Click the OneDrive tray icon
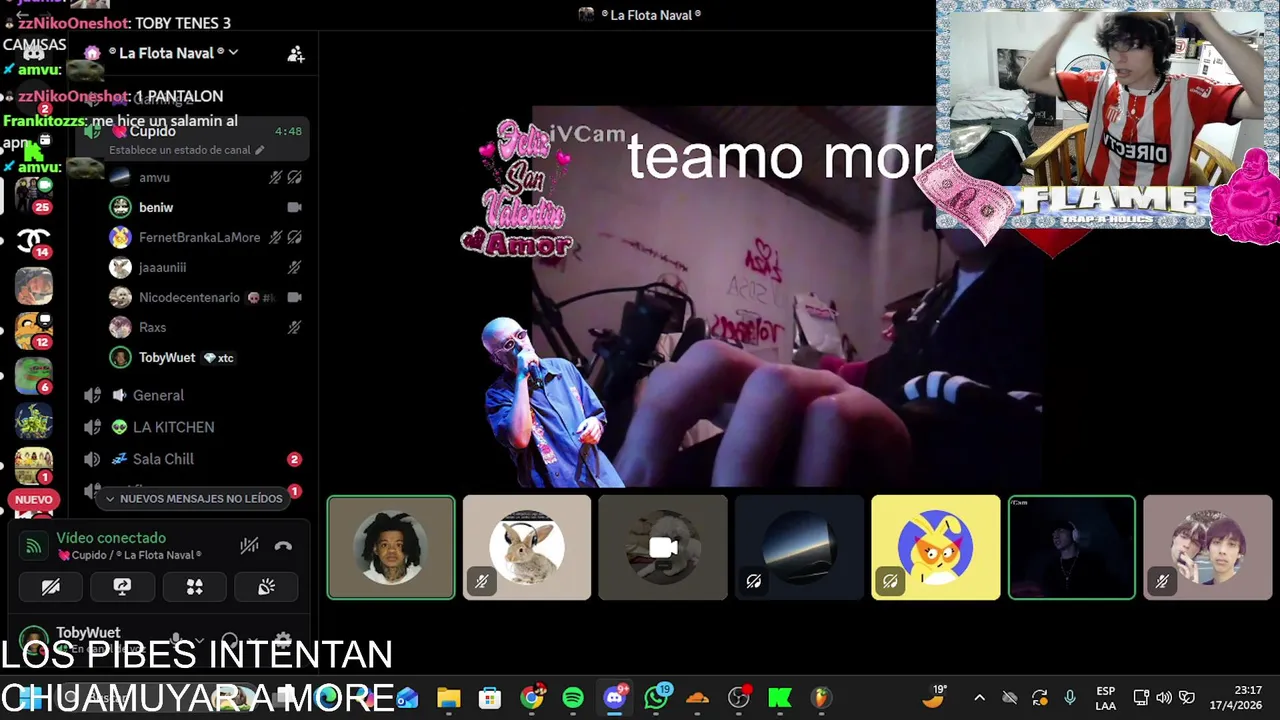1280x720 pixels. [x=1010, y=698]
